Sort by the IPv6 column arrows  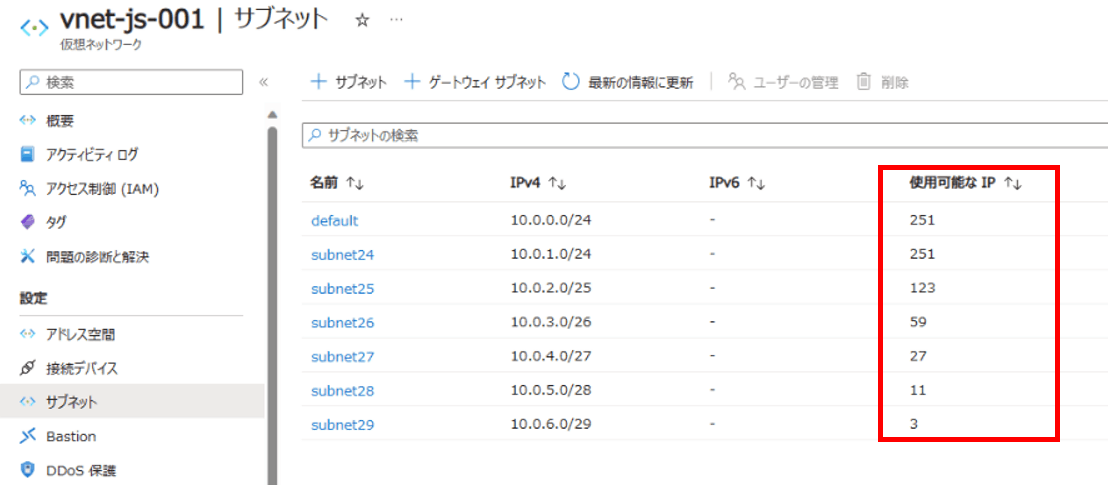757,184
